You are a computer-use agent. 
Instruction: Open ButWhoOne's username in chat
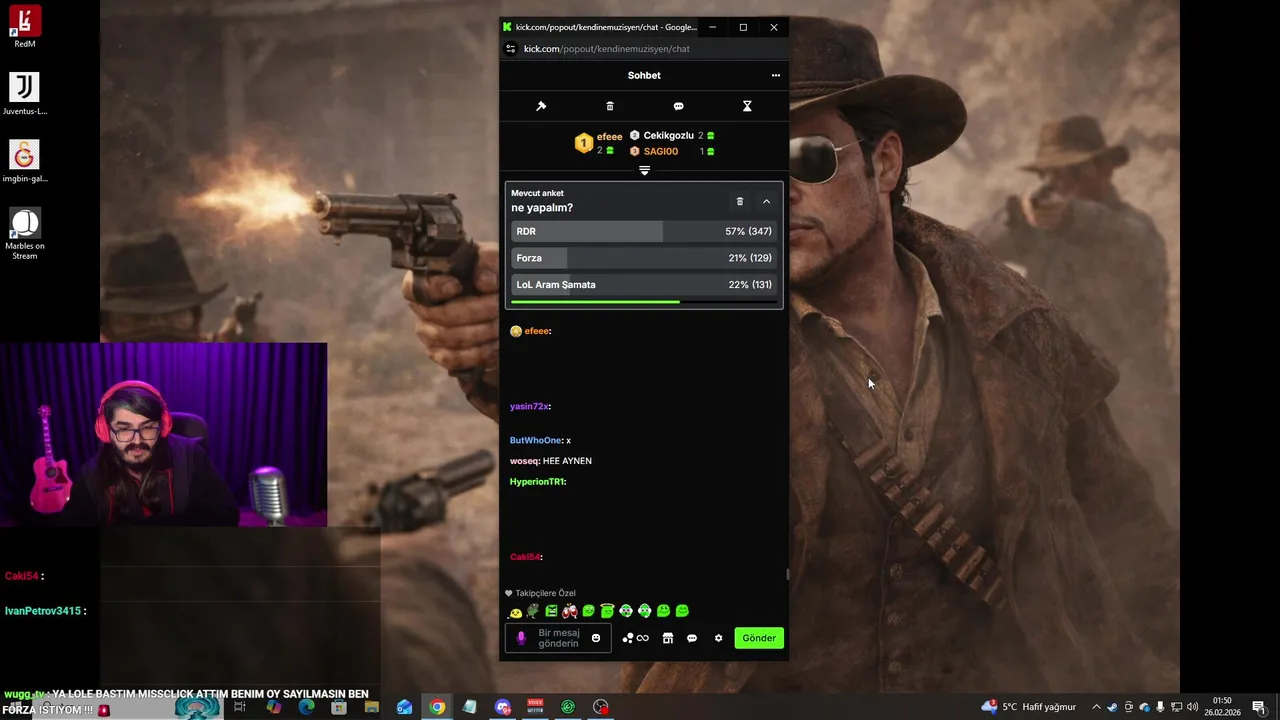(x=536, y=441)
